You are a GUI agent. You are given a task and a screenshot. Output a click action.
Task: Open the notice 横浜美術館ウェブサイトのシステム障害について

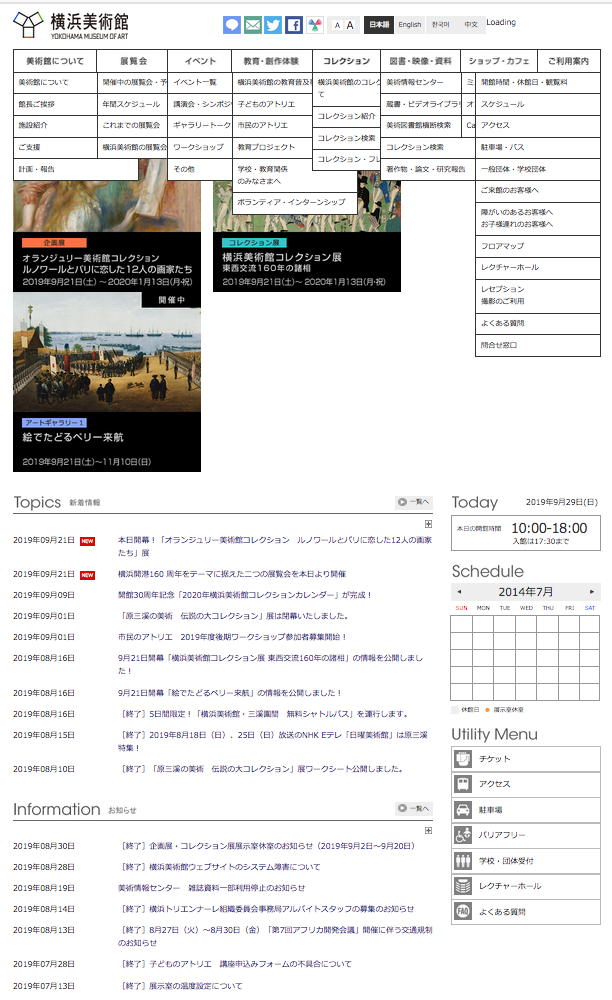tap(221, 867)
